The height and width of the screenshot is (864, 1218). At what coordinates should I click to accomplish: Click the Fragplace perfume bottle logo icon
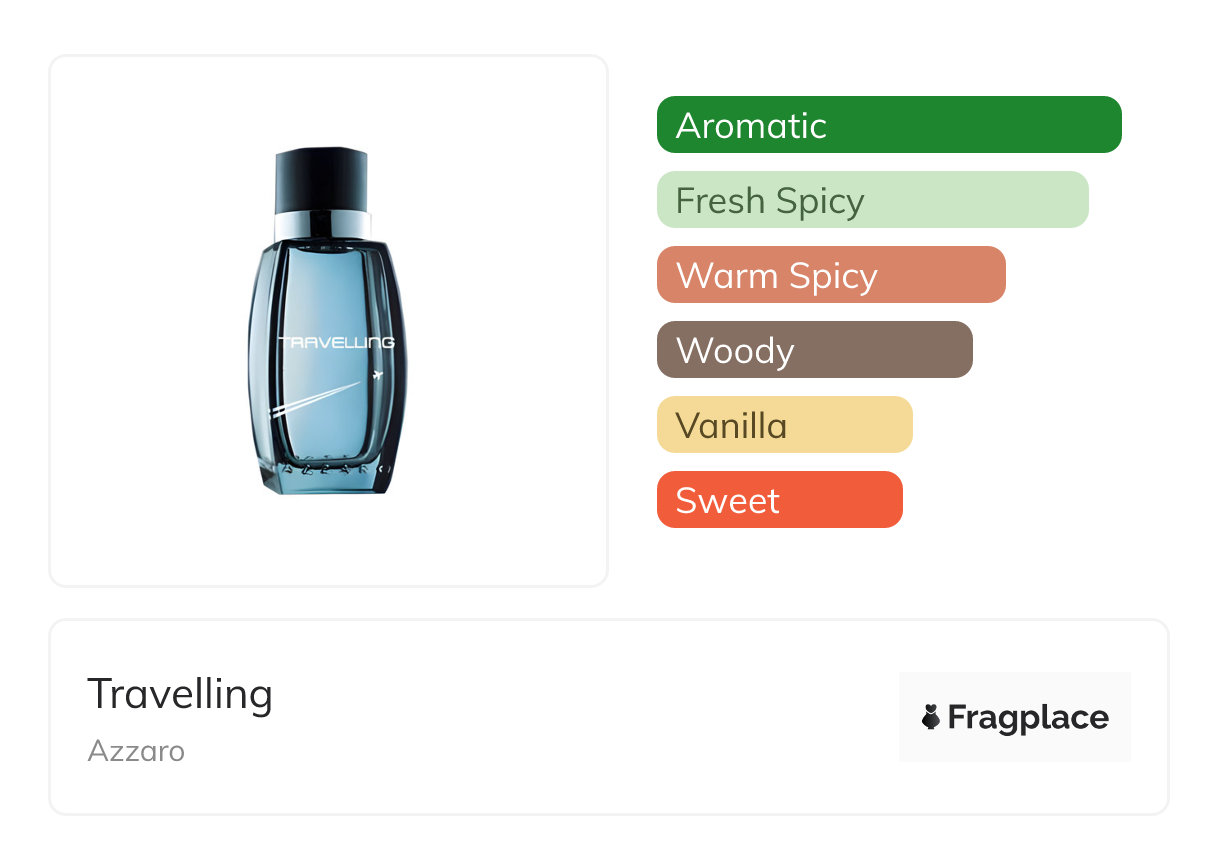[x=931, y=717]
